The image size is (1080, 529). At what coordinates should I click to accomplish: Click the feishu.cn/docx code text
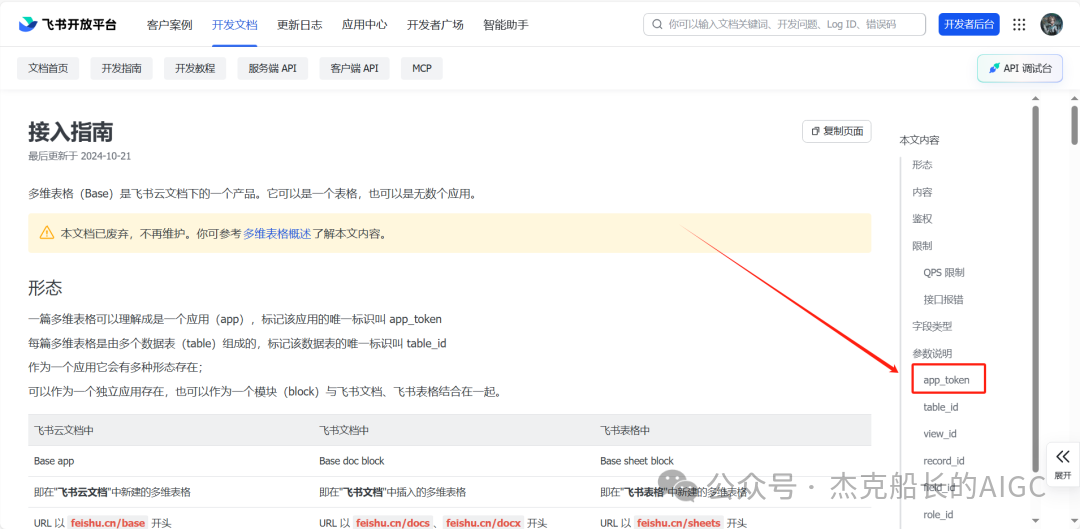(483, 523)
